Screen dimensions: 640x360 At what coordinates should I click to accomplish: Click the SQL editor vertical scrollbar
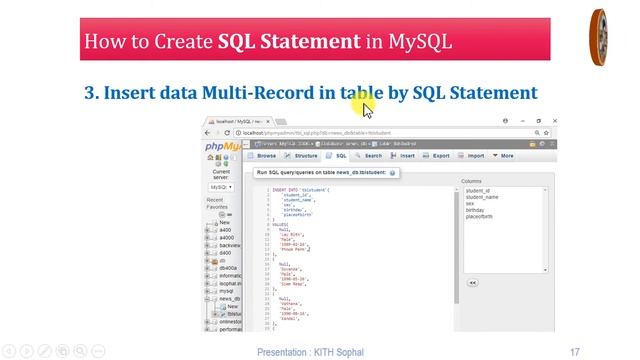(x=456, y=248)
